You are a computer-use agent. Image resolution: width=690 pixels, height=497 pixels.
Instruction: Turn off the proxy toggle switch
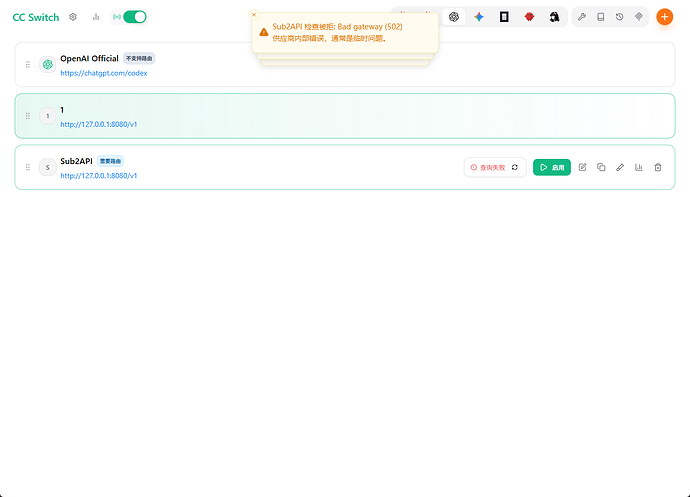click(135, 17)
